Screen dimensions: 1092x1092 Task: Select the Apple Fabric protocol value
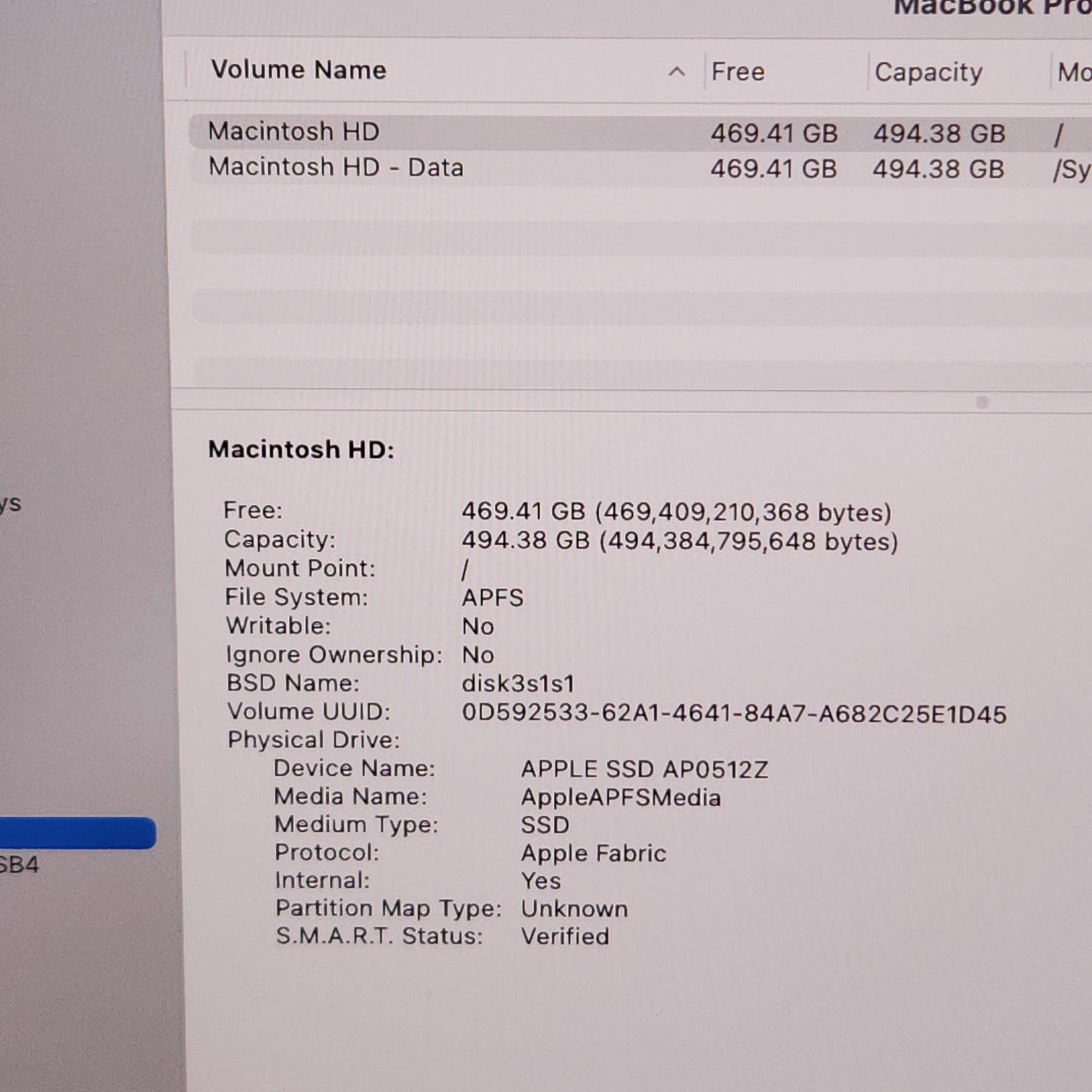pos(593,852)
